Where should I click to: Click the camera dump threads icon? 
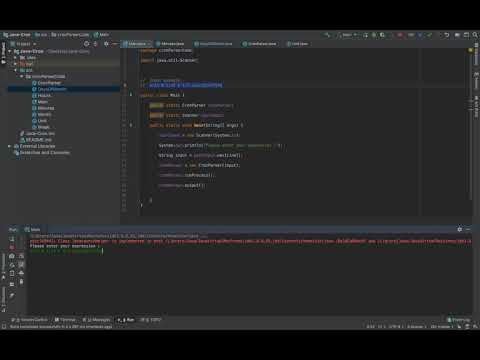point(12,256)
